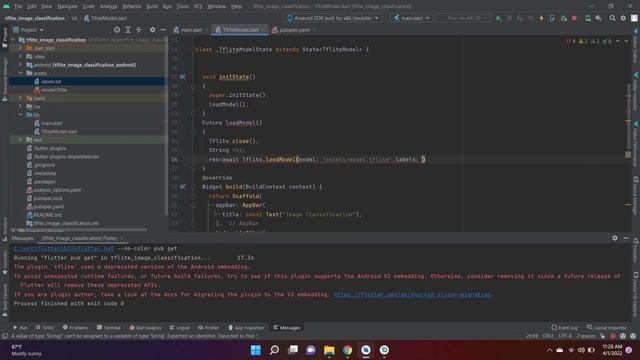Click the Android Studio taskbar icon
Viewport: 640px width, 360px height.
(x=366, y=350)
